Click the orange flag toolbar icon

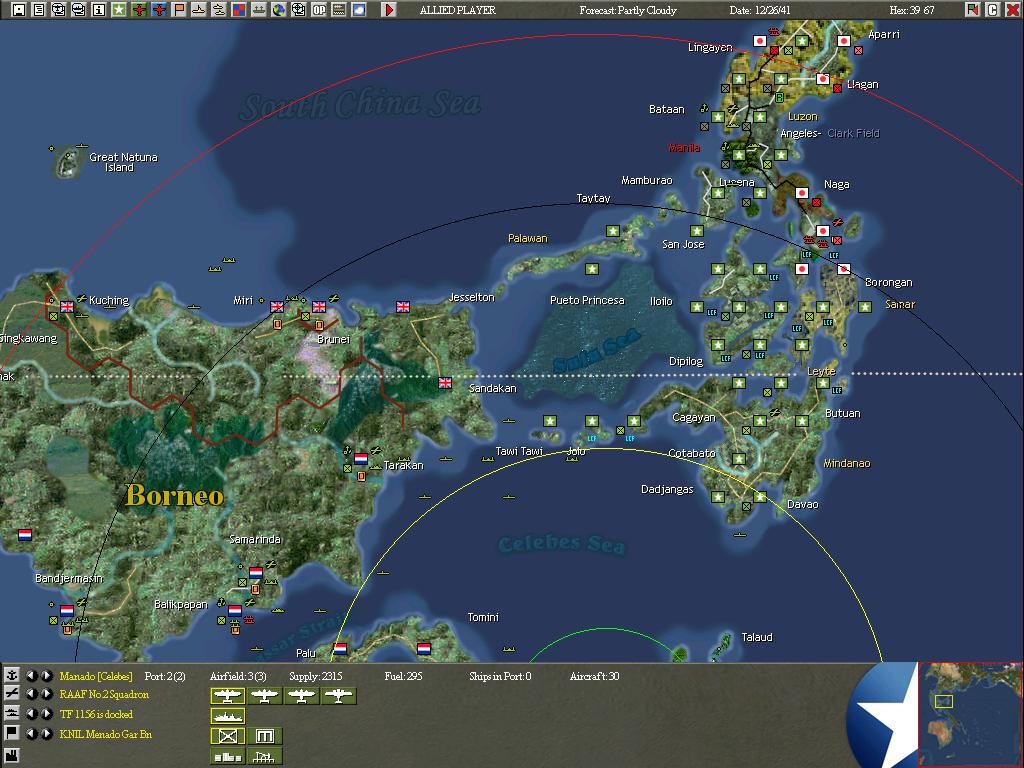(x=179, y=10)
